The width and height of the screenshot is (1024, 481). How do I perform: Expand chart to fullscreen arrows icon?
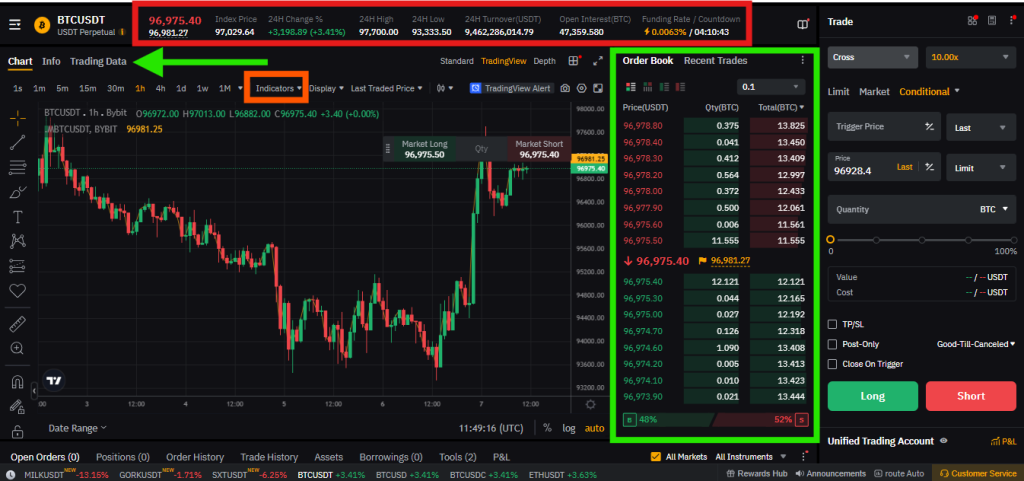click(x=598, y=61)
